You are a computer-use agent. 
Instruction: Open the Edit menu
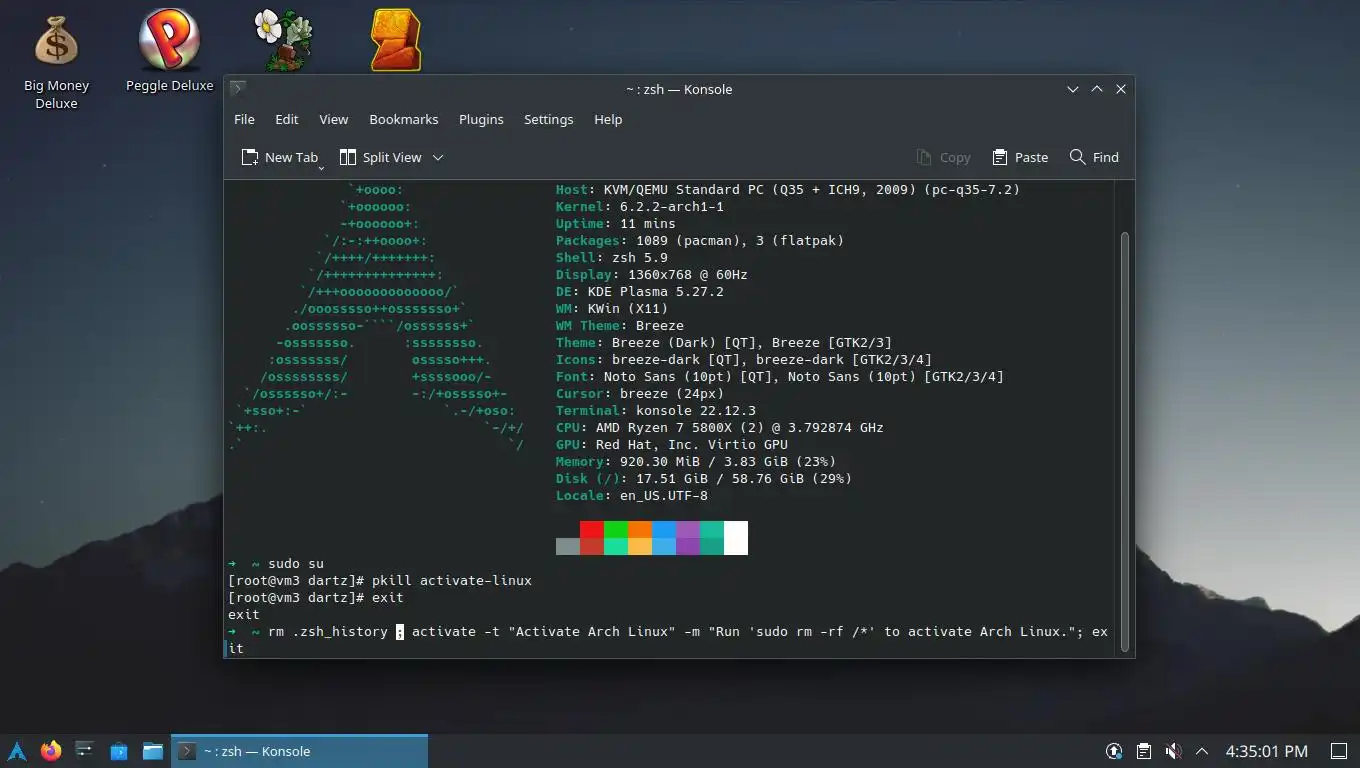pyautogui.click(x=287, y=119)
